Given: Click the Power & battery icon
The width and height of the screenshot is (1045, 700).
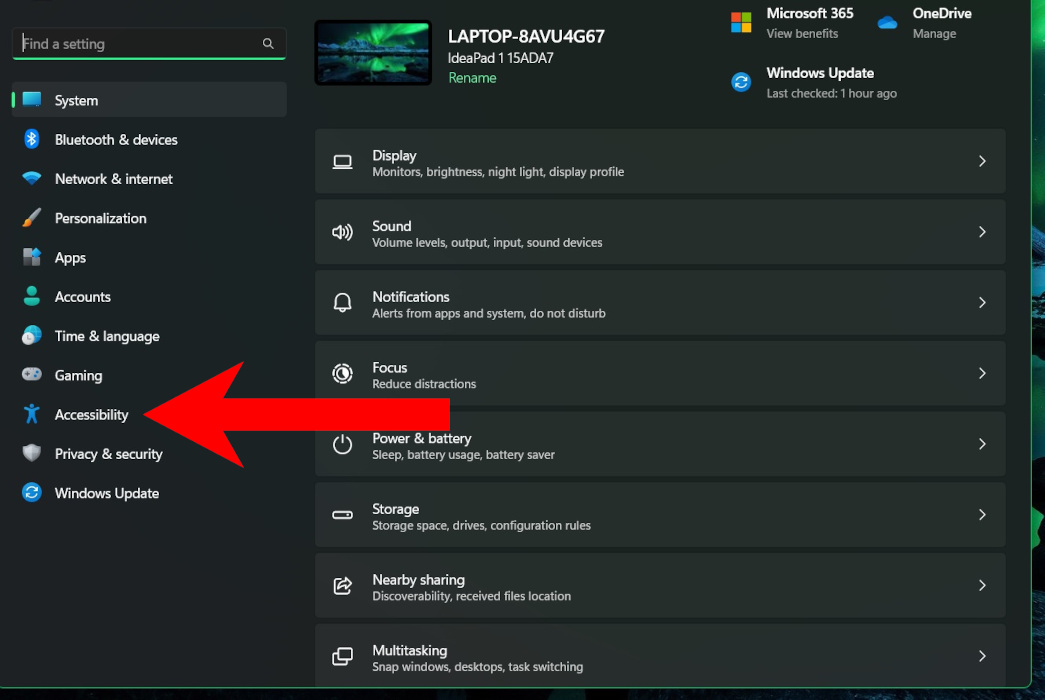Looking at the screenshot, I should [x=342, y=444].
